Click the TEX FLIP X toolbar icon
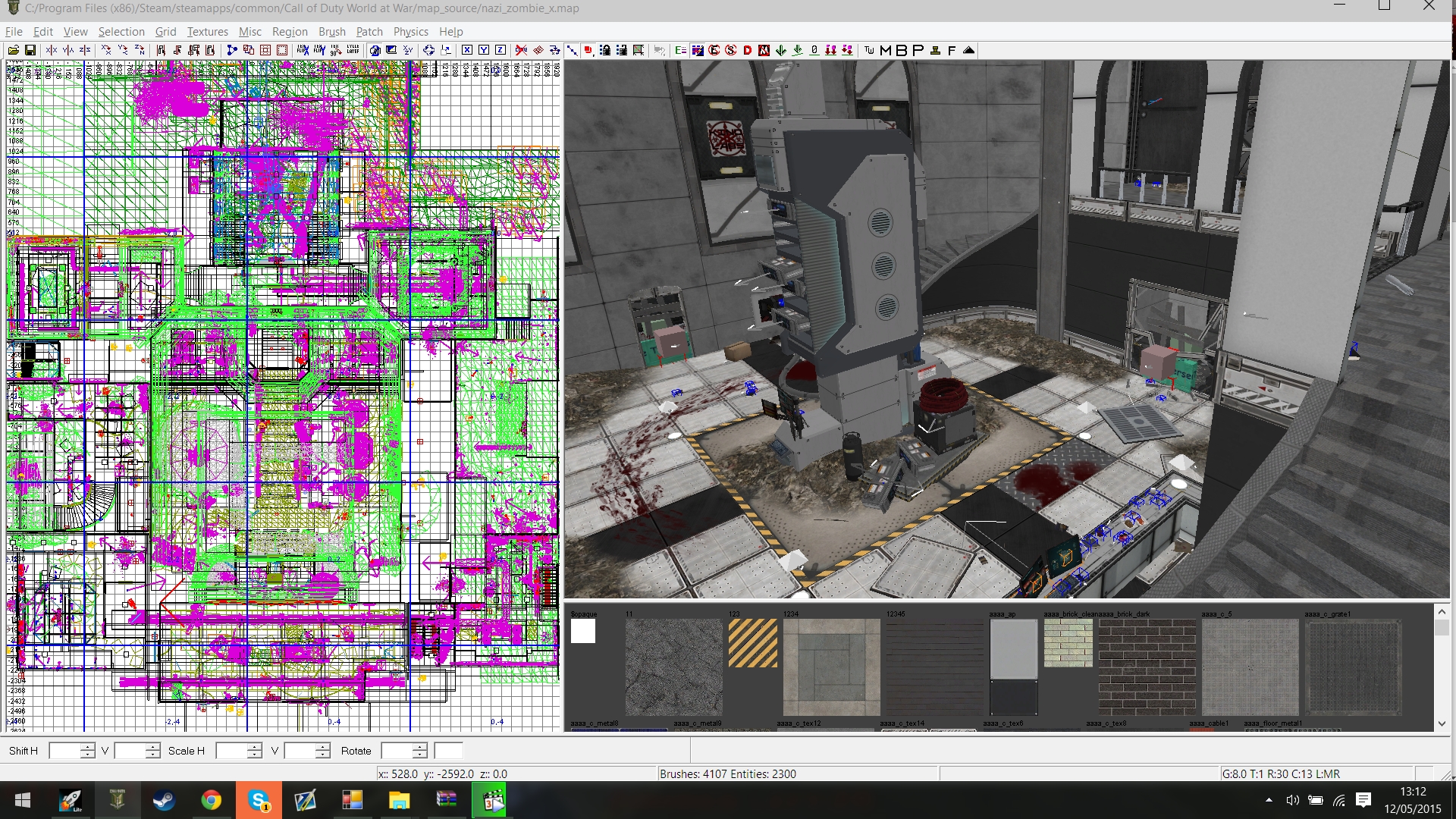 click(303, 50)
